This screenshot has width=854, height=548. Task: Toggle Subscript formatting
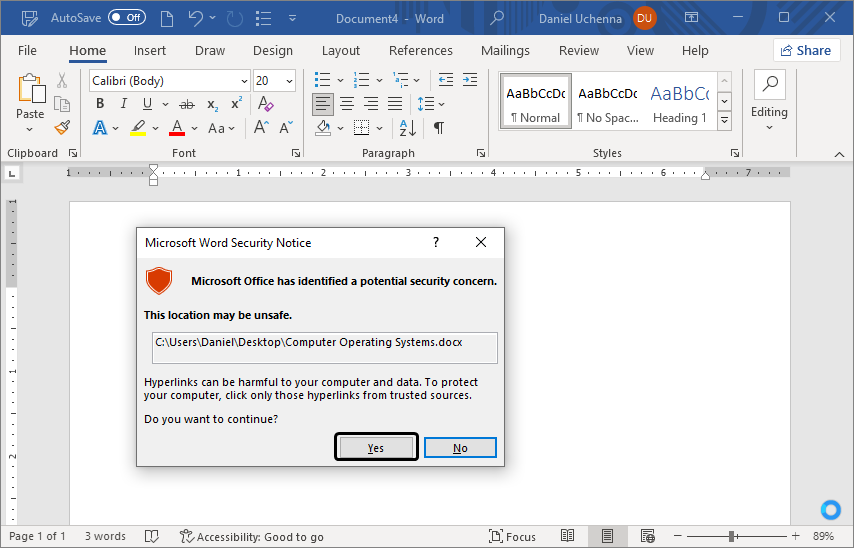[212, 105]
